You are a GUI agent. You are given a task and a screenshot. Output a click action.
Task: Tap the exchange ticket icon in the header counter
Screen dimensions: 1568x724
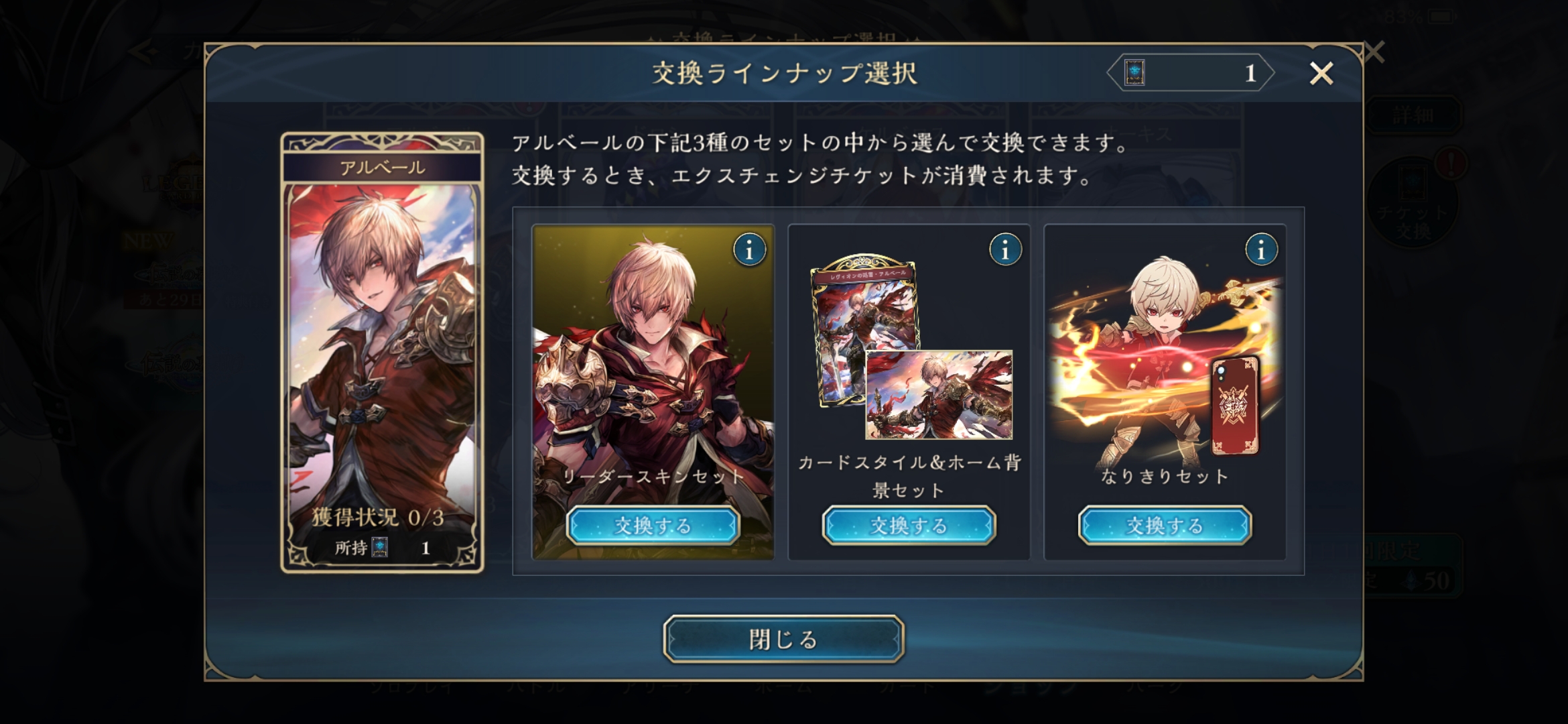click(1134, 72)
